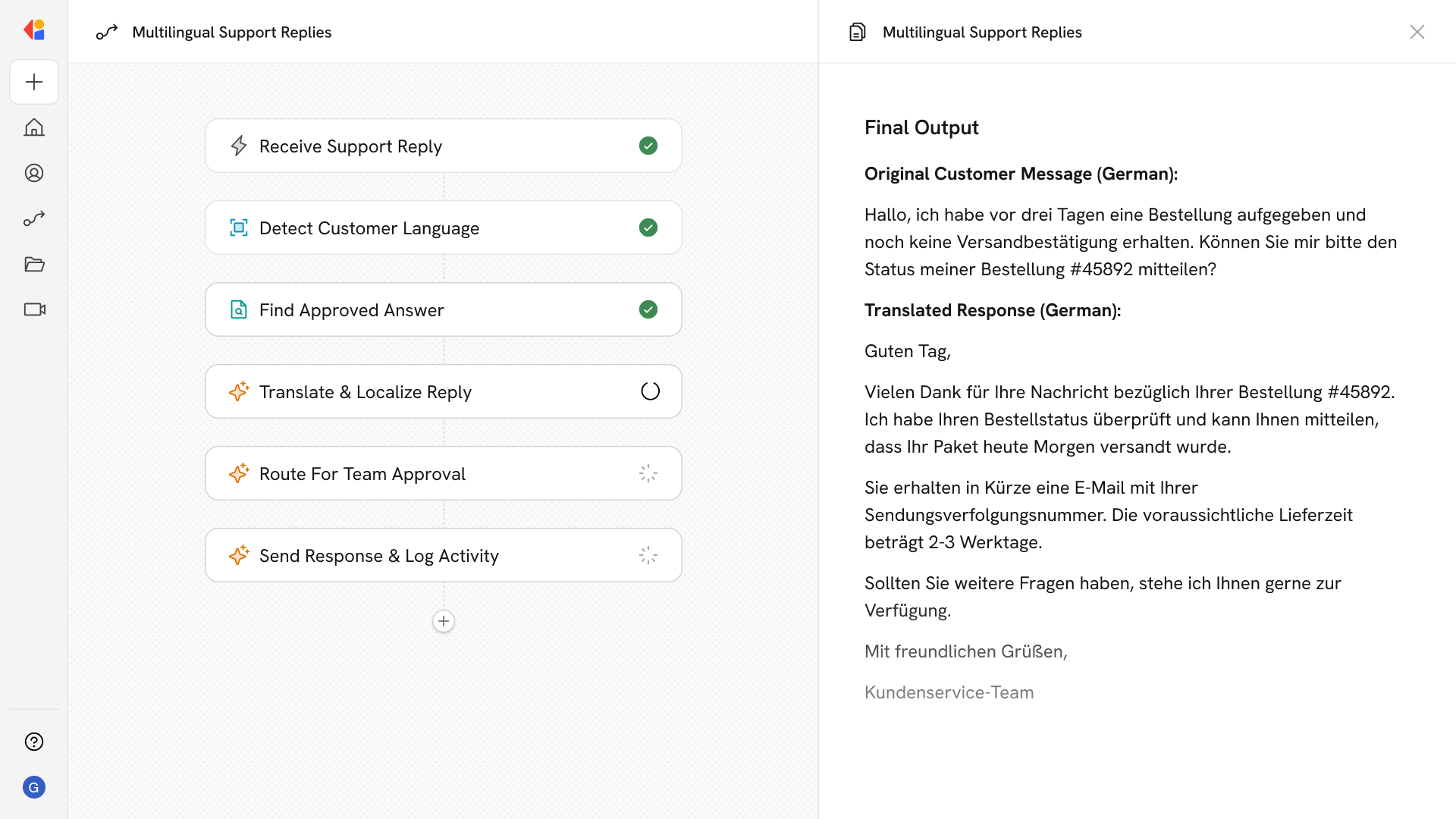Select the Final Output document panel title
1456x819 pixels.
tap(921, 127)
